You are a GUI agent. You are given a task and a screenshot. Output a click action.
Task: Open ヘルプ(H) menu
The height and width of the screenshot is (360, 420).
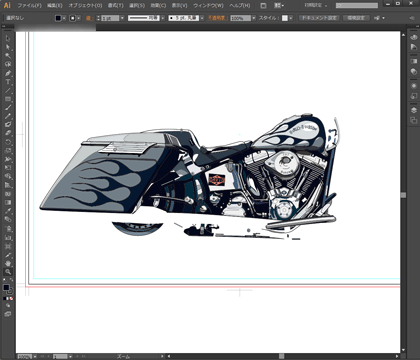coord(240,6)
